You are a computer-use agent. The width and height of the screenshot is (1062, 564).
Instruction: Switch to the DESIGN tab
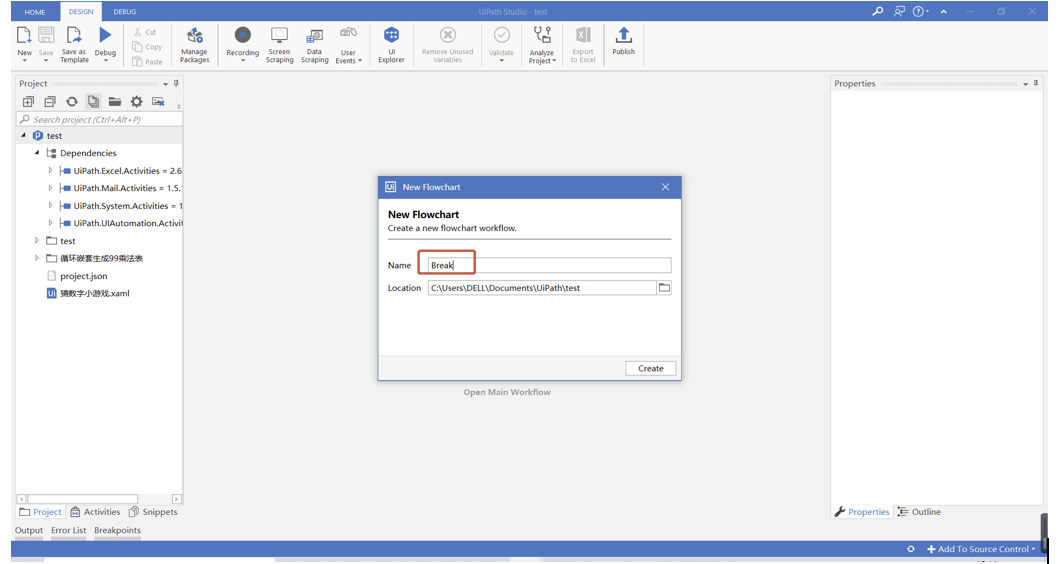pos(81,12)
